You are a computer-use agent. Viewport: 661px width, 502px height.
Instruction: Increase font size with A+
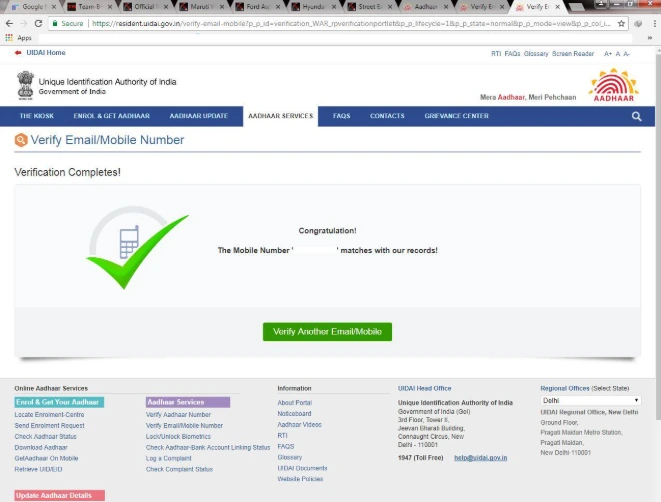(x=607, y=54)
